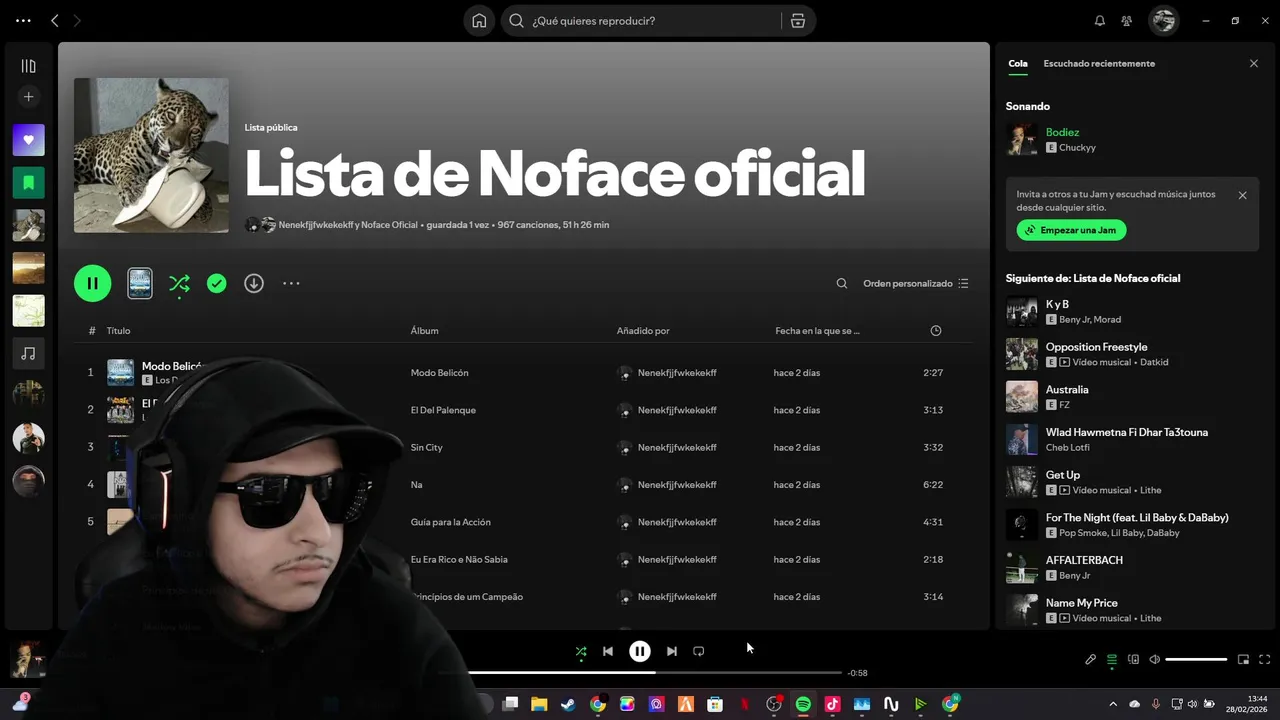The width and height of the screenshot is (1280, 720).
Task: Enter full screen view icon
Action: [x=1265, y=660]
